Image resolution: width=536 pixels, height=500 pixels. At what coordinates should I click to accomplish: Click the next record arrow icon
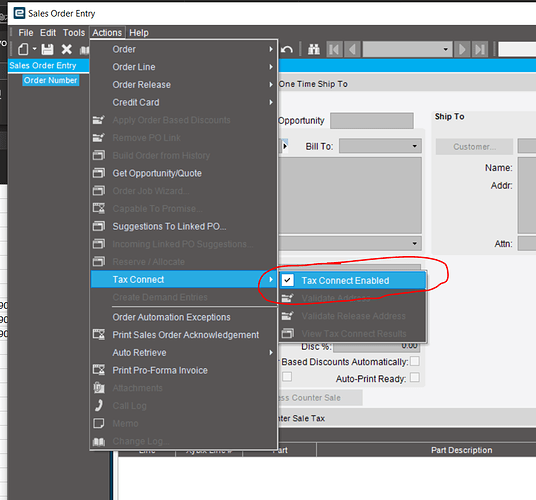coord(462,50)
